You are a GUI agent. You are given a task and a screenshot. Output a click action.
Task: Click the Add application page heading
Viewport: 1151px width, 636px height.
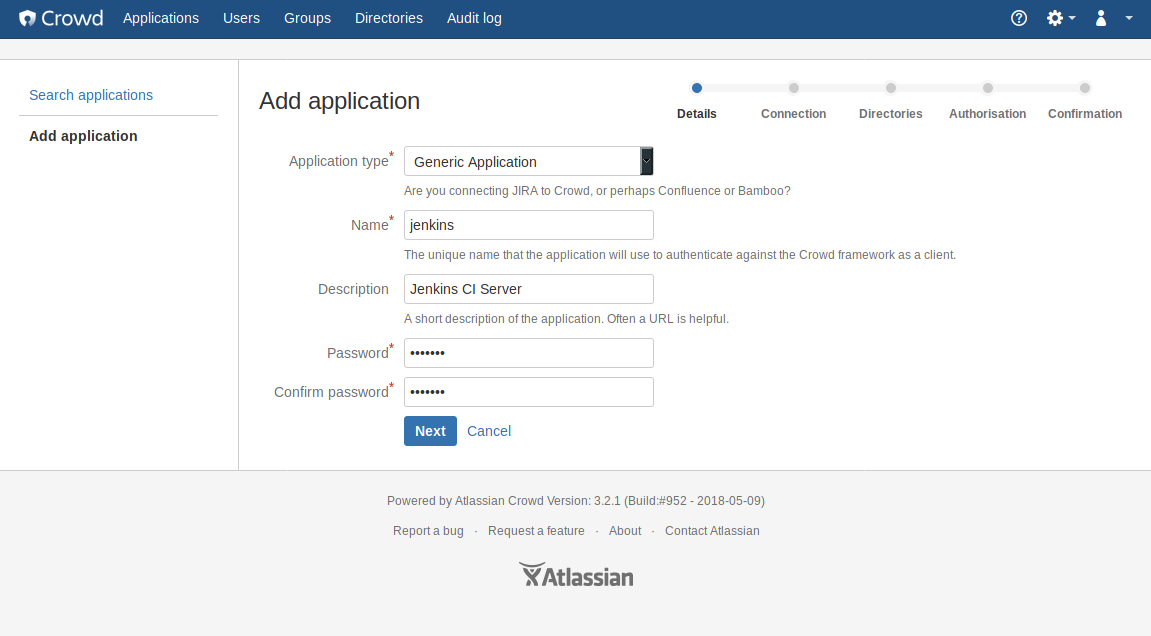(339, 101)
